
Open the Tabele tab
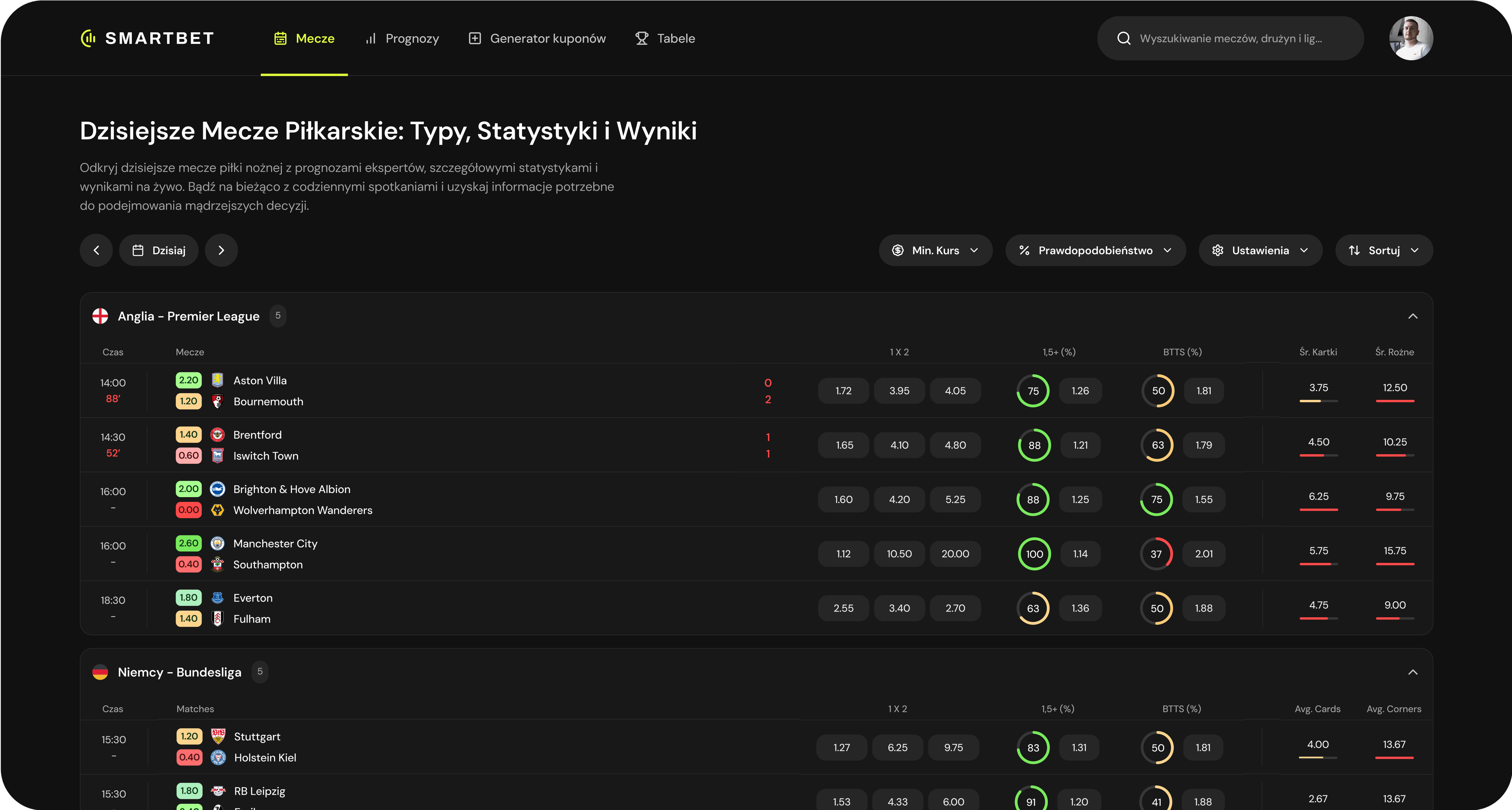(665, 38)
